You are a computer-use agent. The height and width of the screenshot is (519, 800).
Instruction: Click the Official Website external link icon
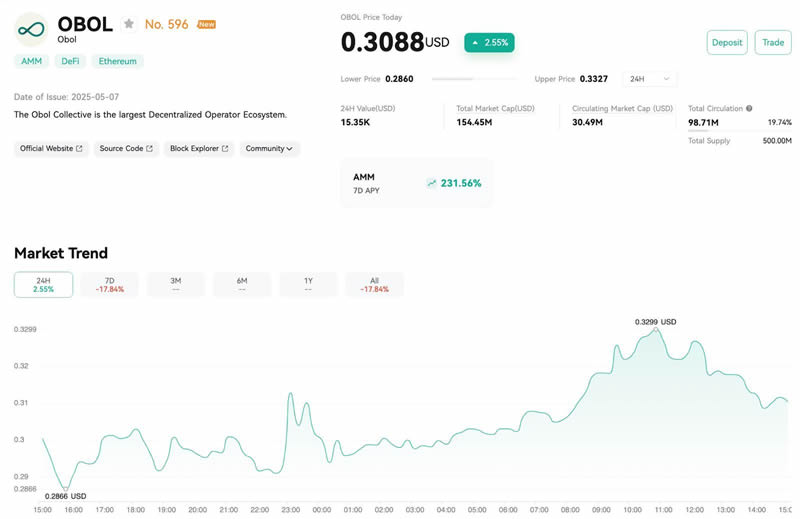[x=79, y=149]
